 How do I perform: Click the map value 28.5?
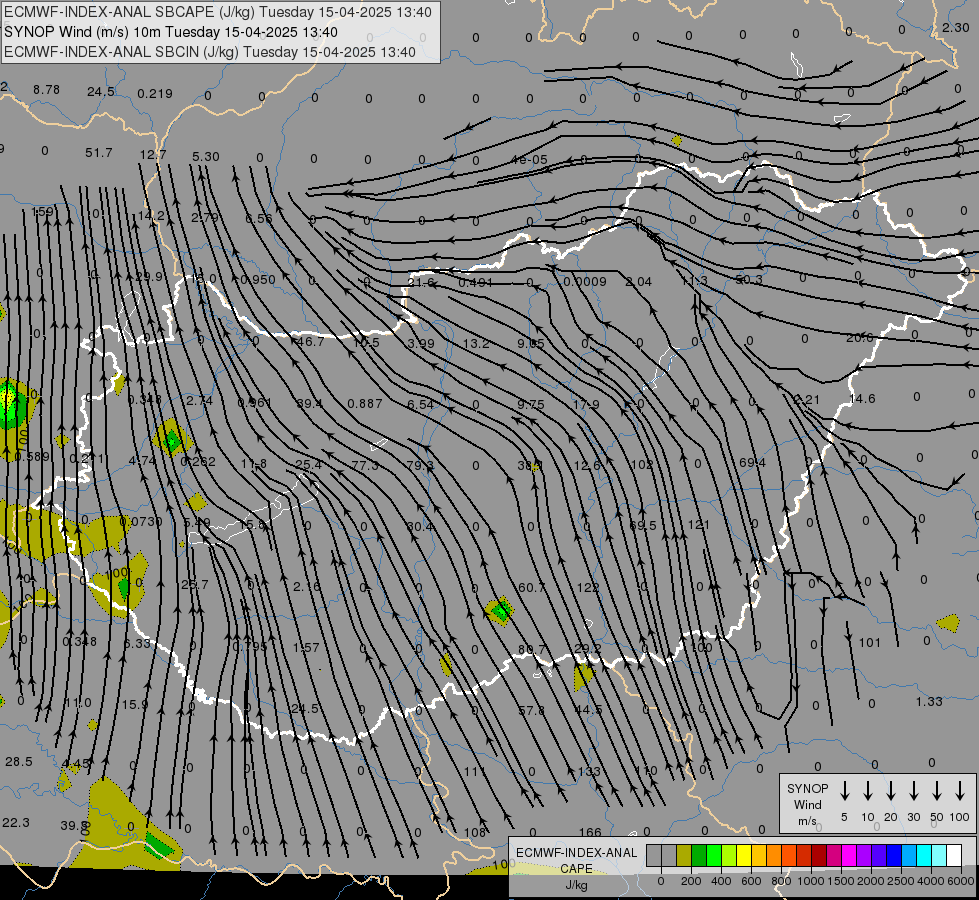19,761
